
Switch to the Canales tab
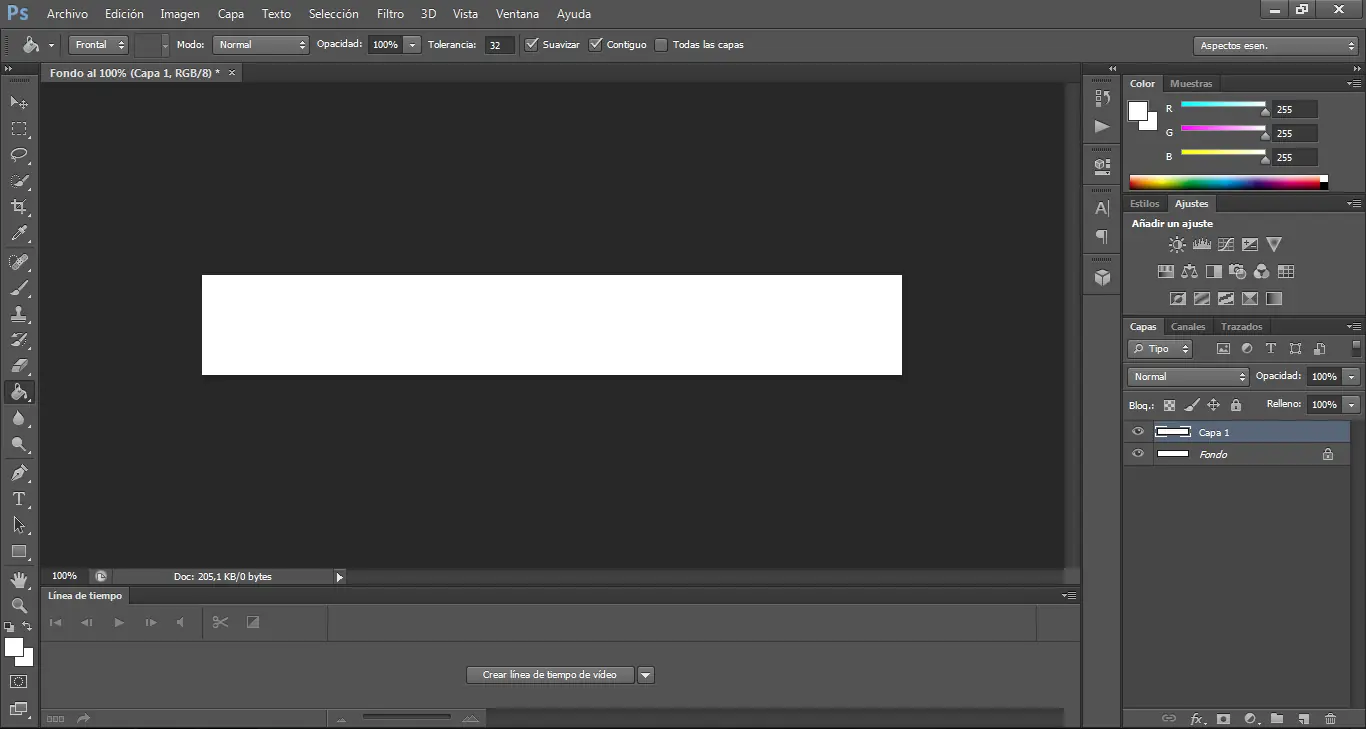pyautogui.click(x=1188, y=327)
